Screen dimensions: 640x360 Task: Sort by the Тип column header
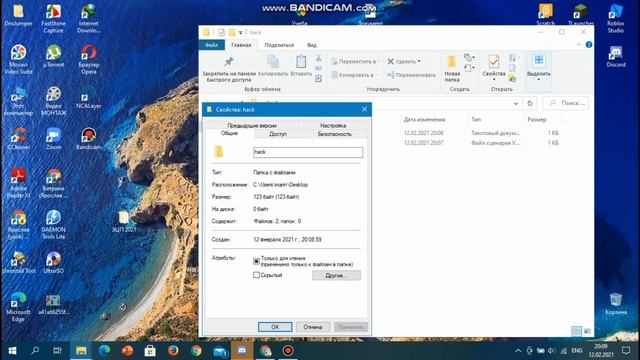tap(476, 120)
